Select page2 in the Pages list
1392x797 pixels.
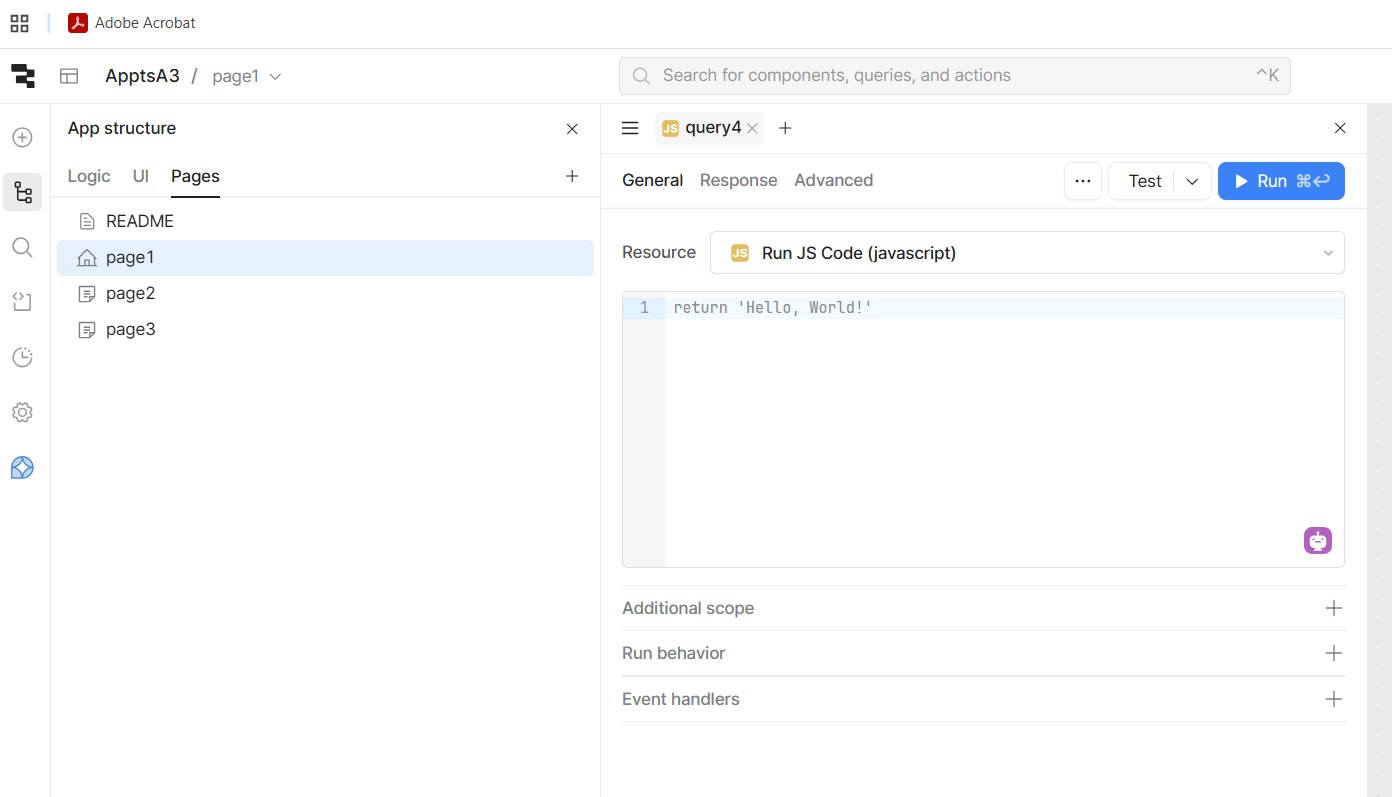pos(130,293)
